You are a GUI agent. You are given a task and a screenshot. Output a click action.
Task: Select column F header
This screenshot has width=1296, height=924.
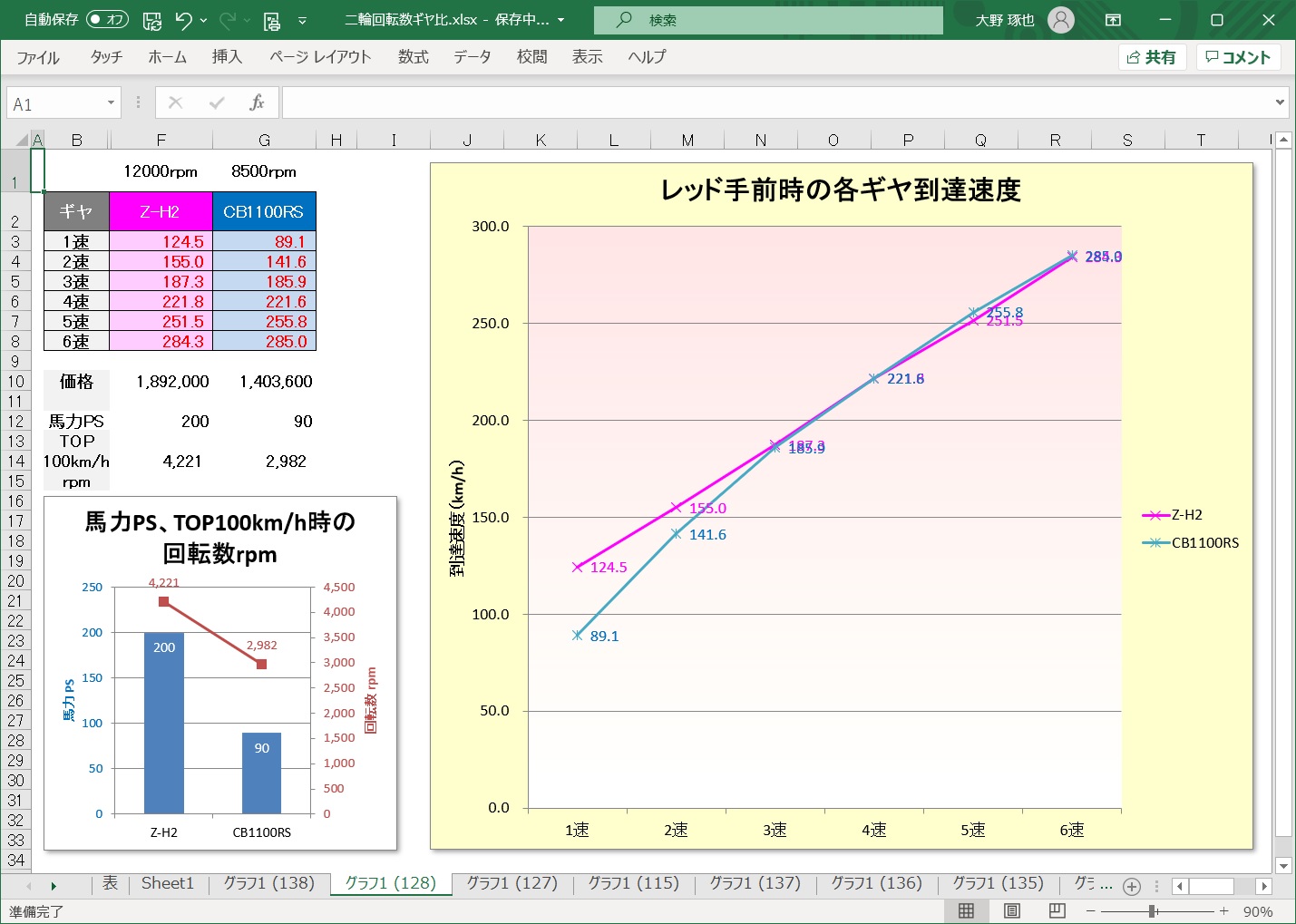pos(161,140)
